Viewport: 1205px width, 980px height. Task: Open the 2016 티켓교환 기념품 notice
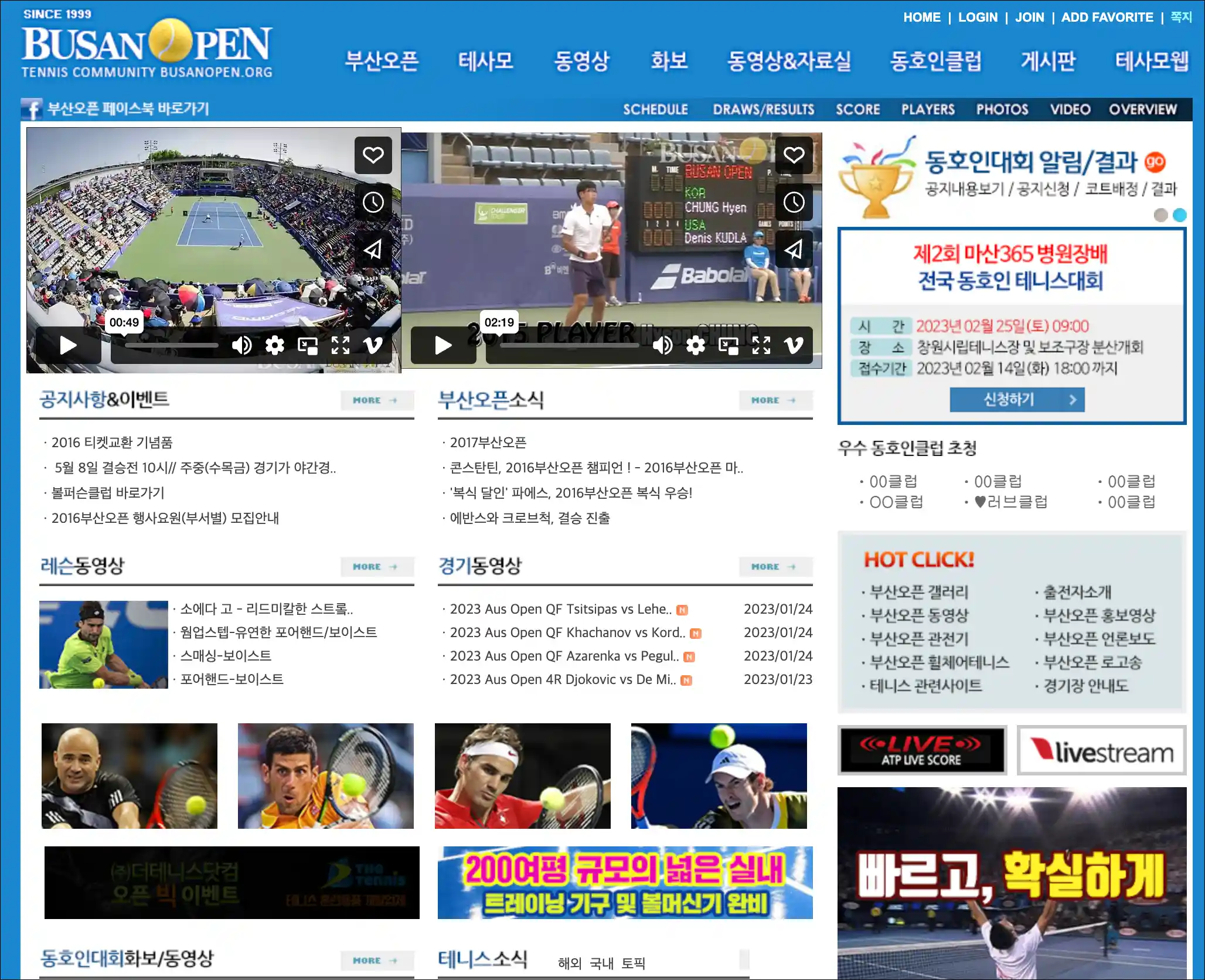pos(112,443)
